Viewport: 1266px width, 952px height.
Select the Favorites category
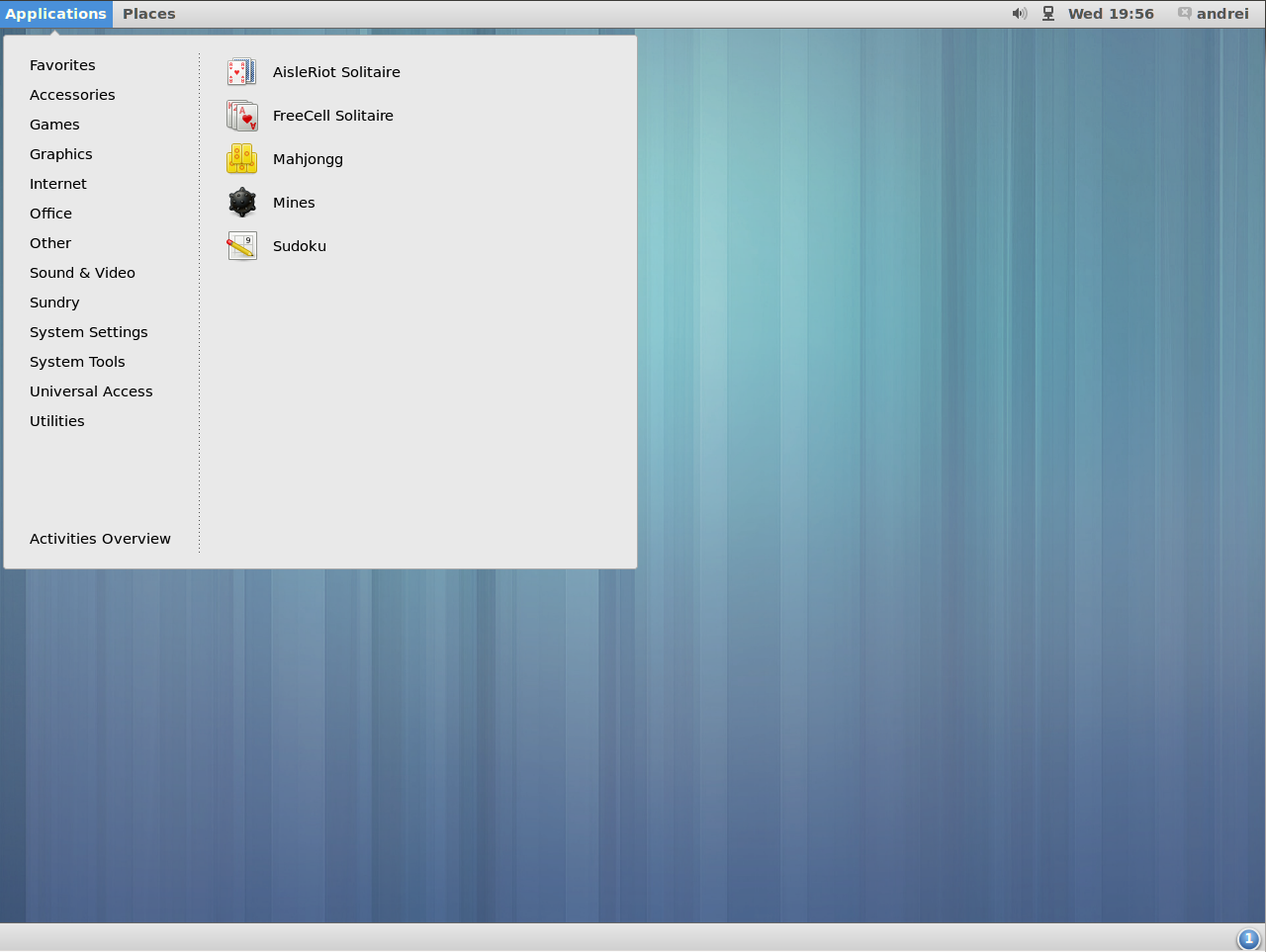(x=62, y=65)
